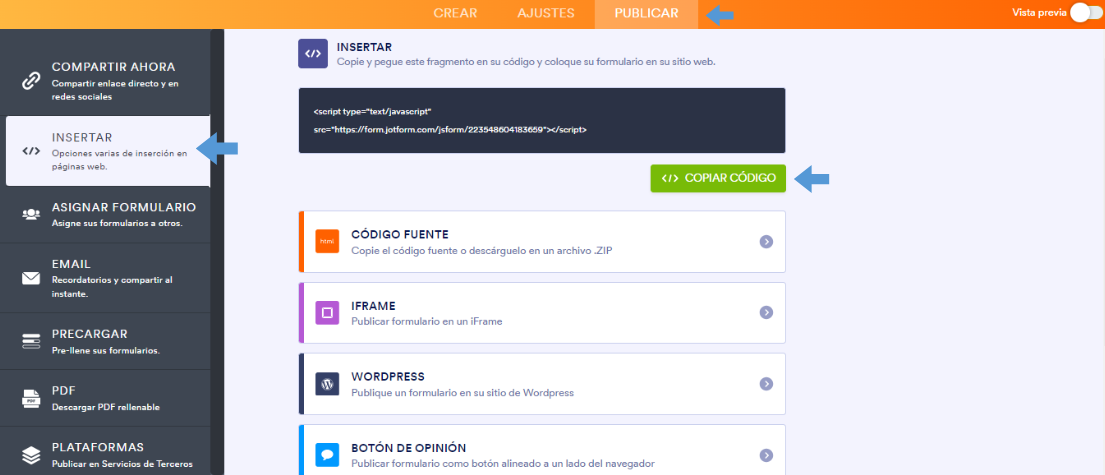Click the people icon for Asignar Formulario
This screenshot has width=1105, height=475.
[31, 214]
